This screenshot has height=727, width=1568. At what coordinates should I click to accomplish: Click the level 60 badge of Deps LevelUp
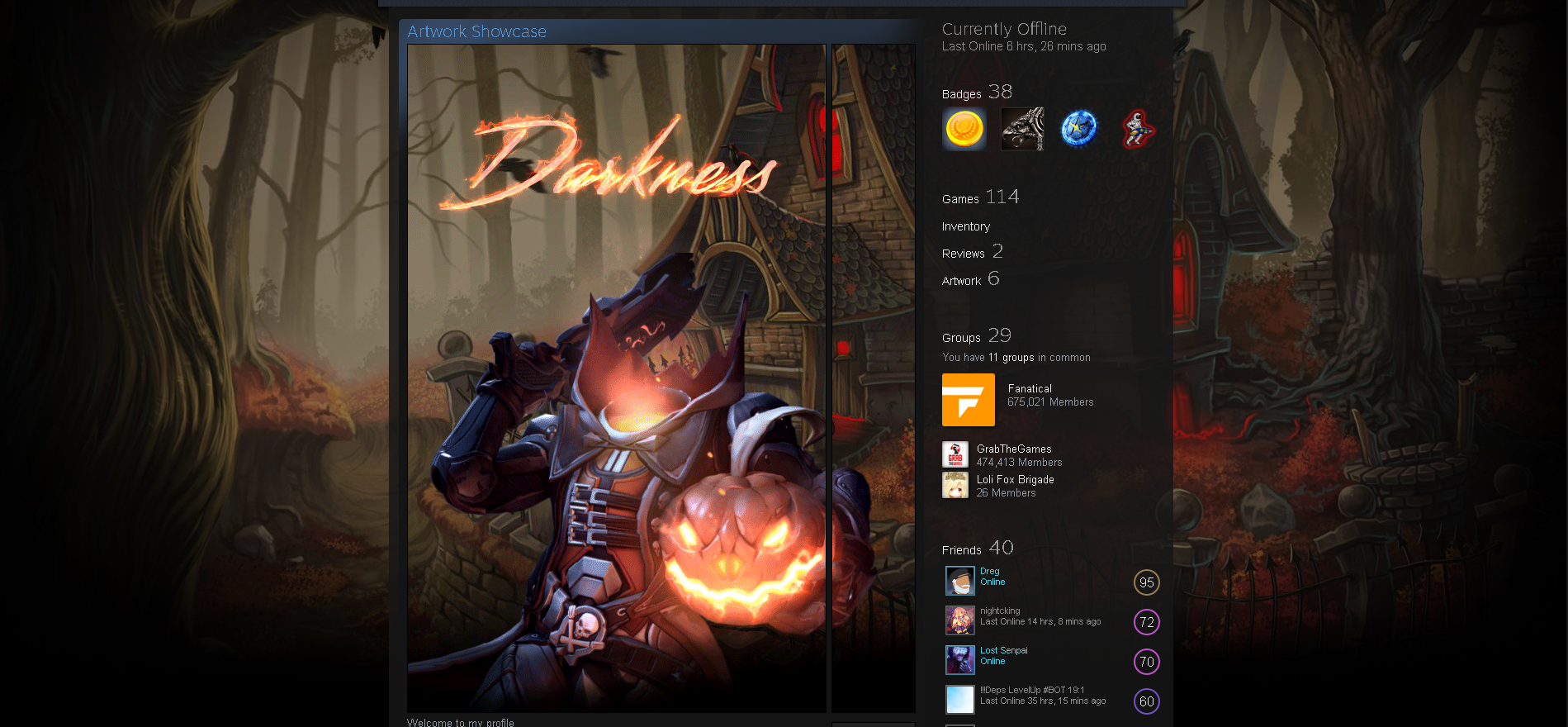click(1147, 701)
